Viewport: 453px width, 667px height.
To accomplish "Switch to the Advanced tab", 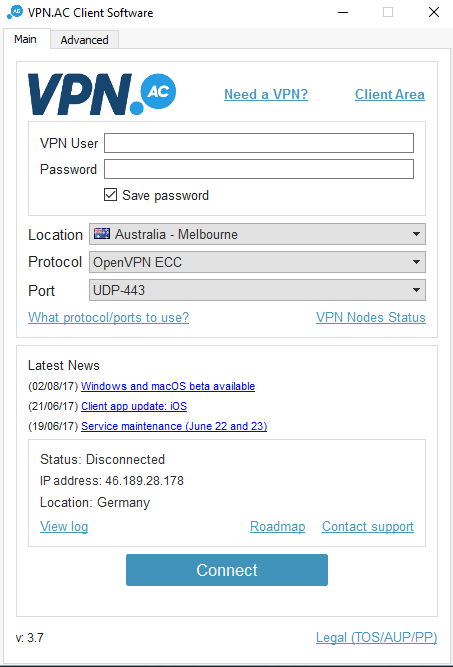I will pos(84,40).
